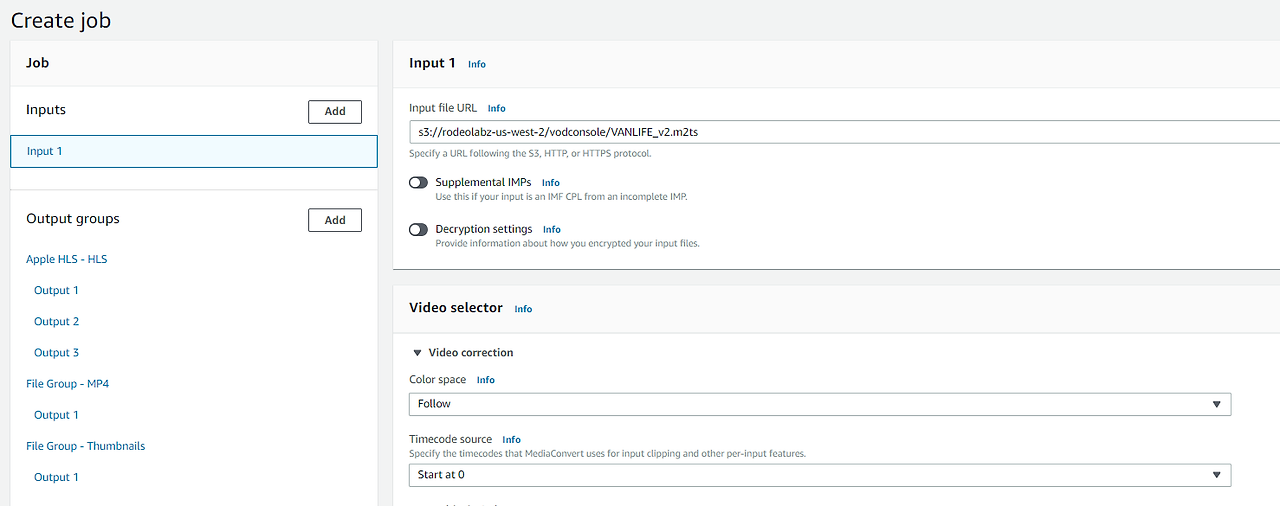Toggle the Supplemental IMPs switch
The width and height of the screenshot is (1280, 506).
coord(418,183)
